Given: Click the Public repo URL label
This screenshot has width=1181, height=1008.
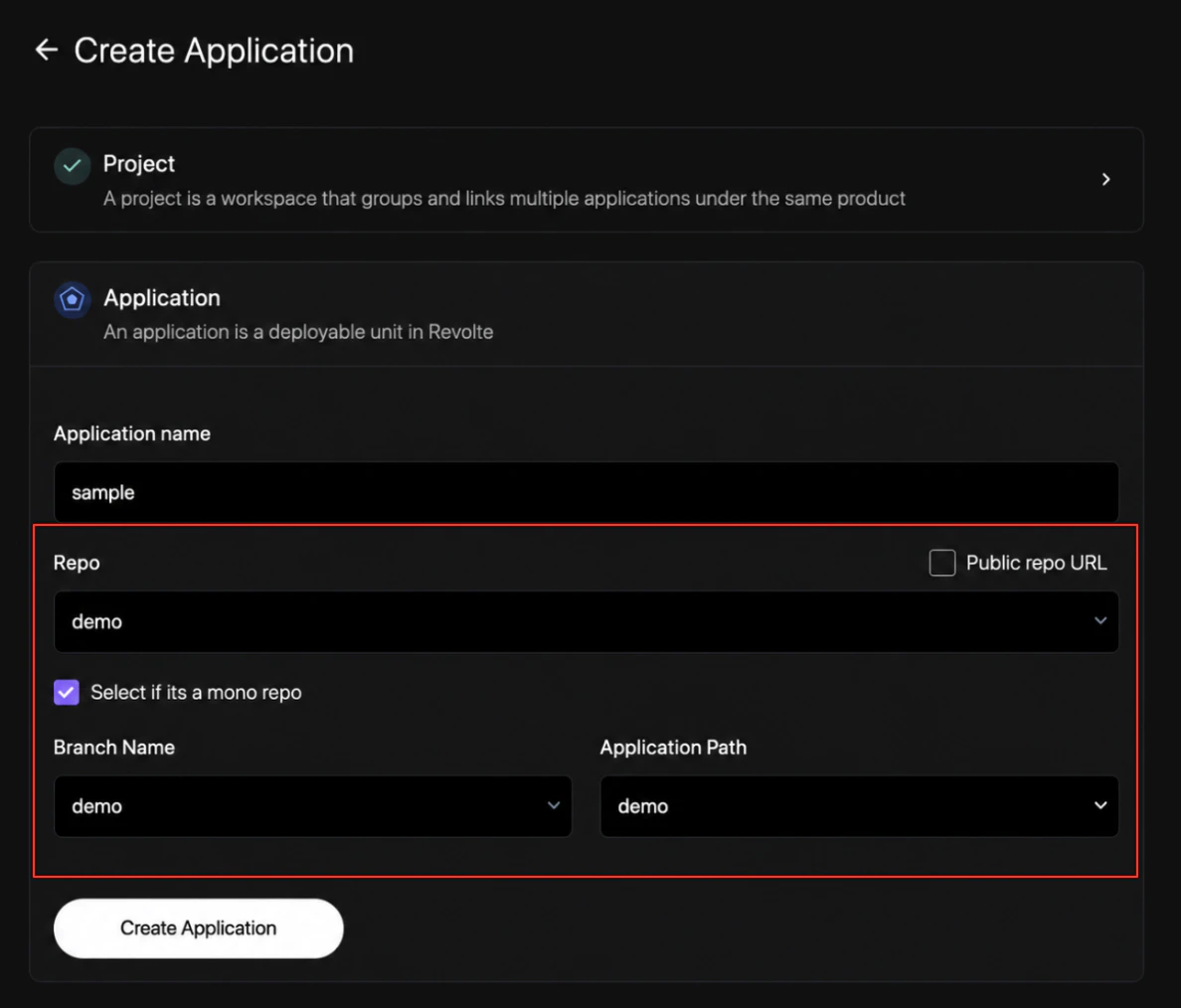Looking at the screenshot, I should (x=1037, y=563).
